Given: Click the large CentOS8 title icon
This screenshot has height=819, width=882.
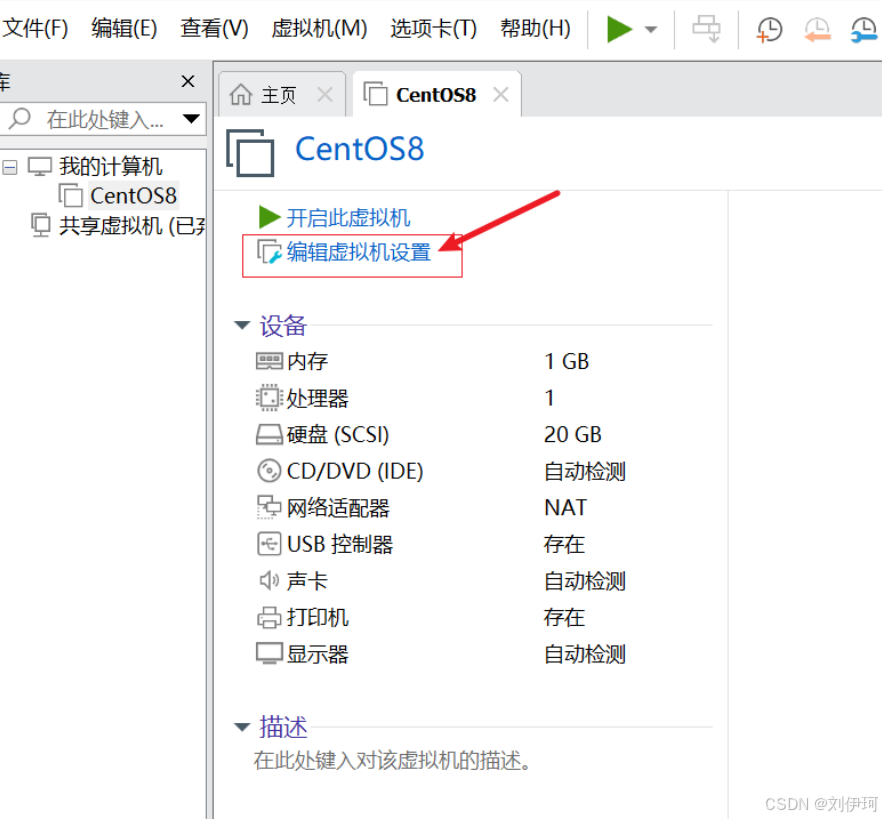Looking at the screenshot, I should click(x=250, y=152).
